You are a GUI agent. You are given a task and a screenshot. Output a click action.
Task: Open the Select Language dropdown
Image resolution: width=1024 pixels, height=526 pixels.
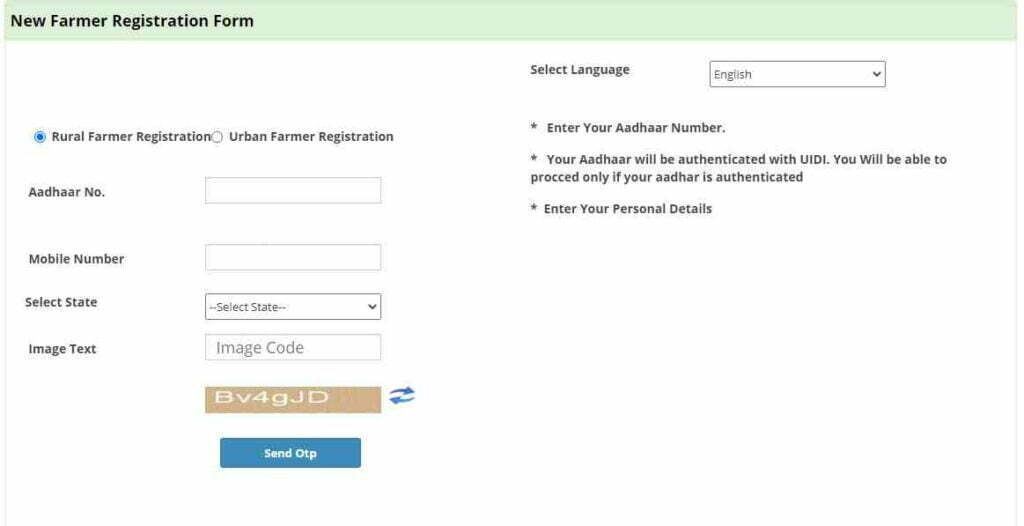tap(797, 74)
